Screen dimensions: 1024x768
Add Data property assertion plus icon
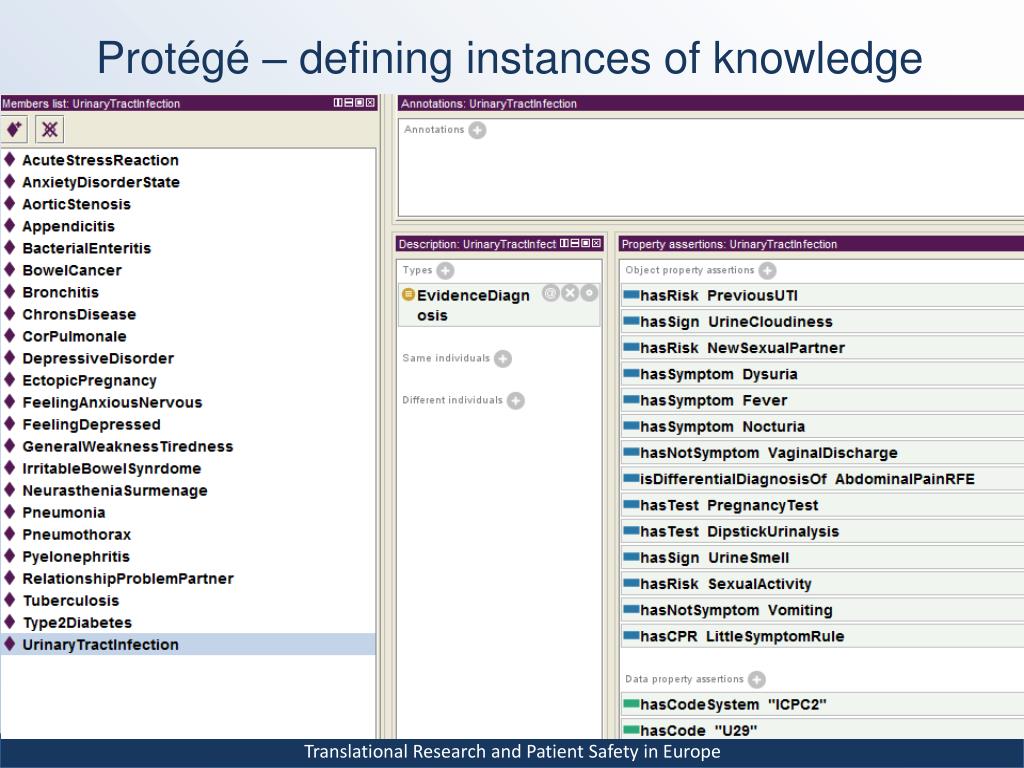pyautogui.click(x=757, y=680)
